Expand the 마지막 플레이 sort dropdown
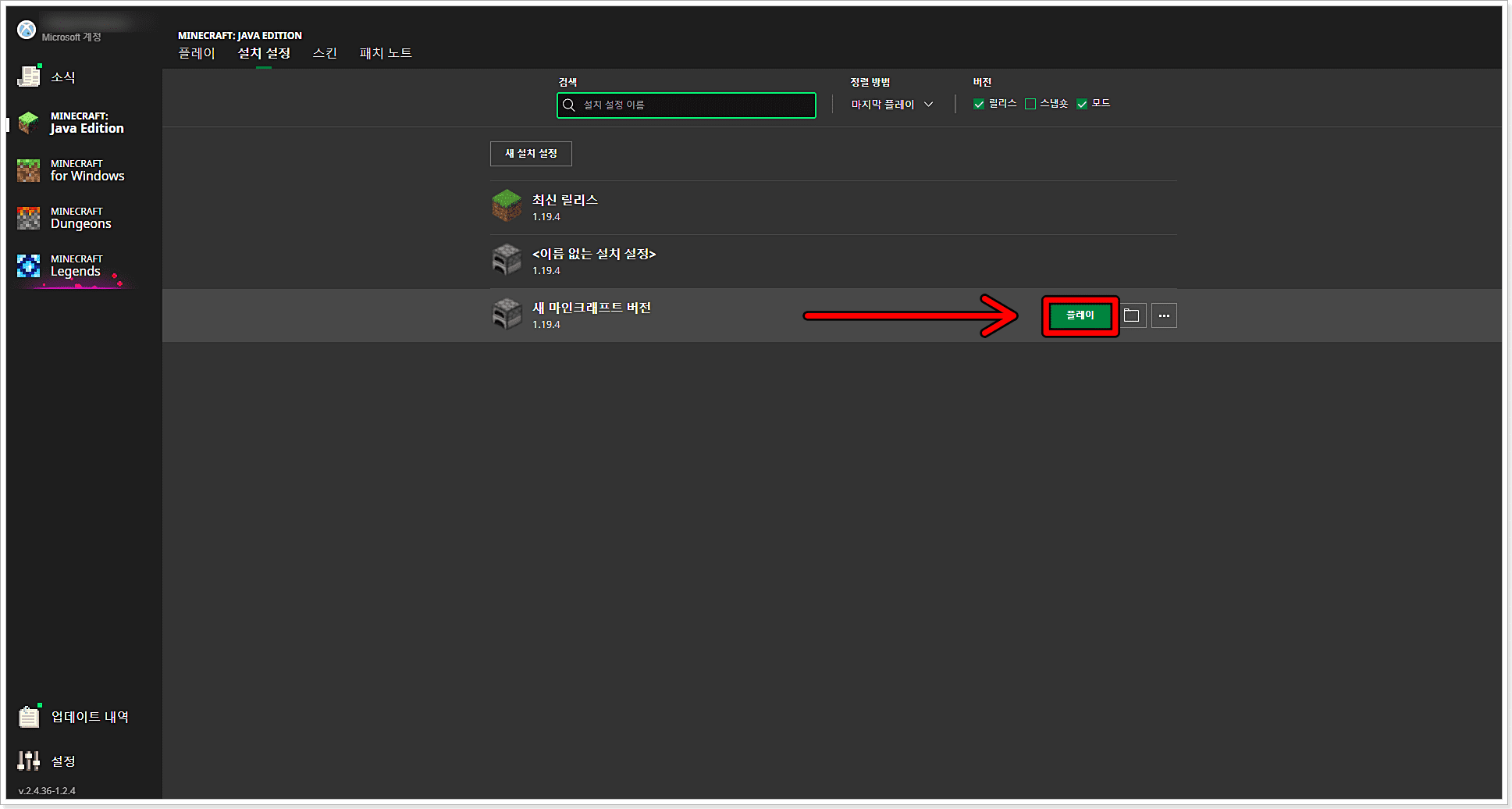 pyautogui.click(x=892, y=105)
